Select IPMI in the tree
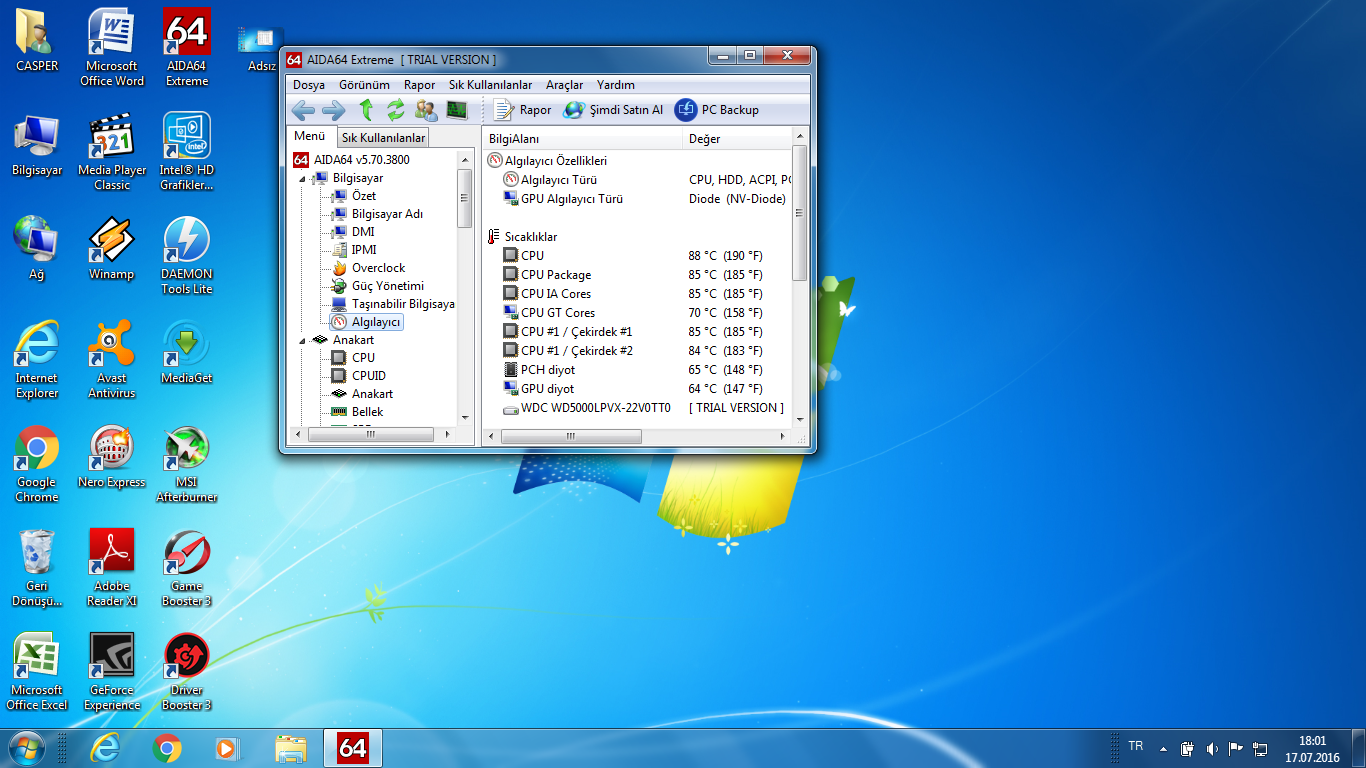 tap(354, 250)
